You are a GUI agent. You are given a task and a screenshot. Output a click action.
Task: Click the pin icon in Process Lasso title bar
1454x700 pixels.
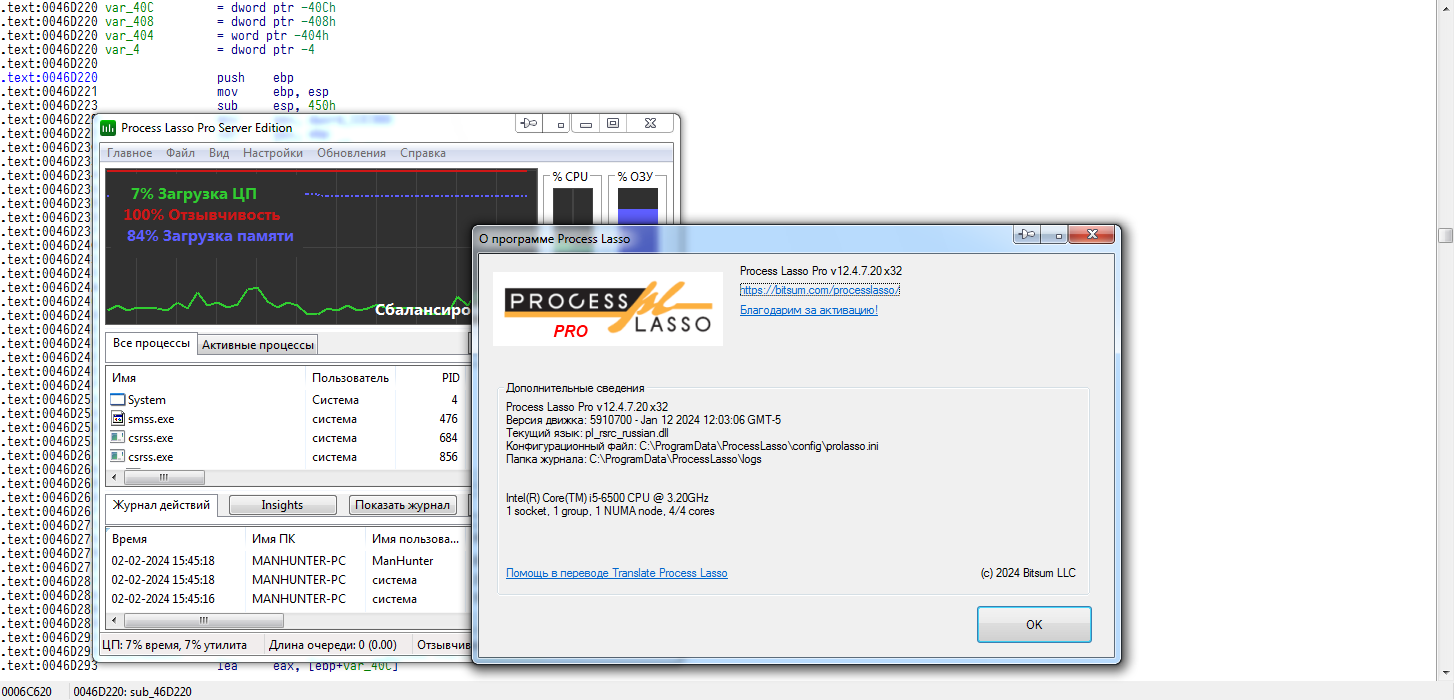click(529, 124)
